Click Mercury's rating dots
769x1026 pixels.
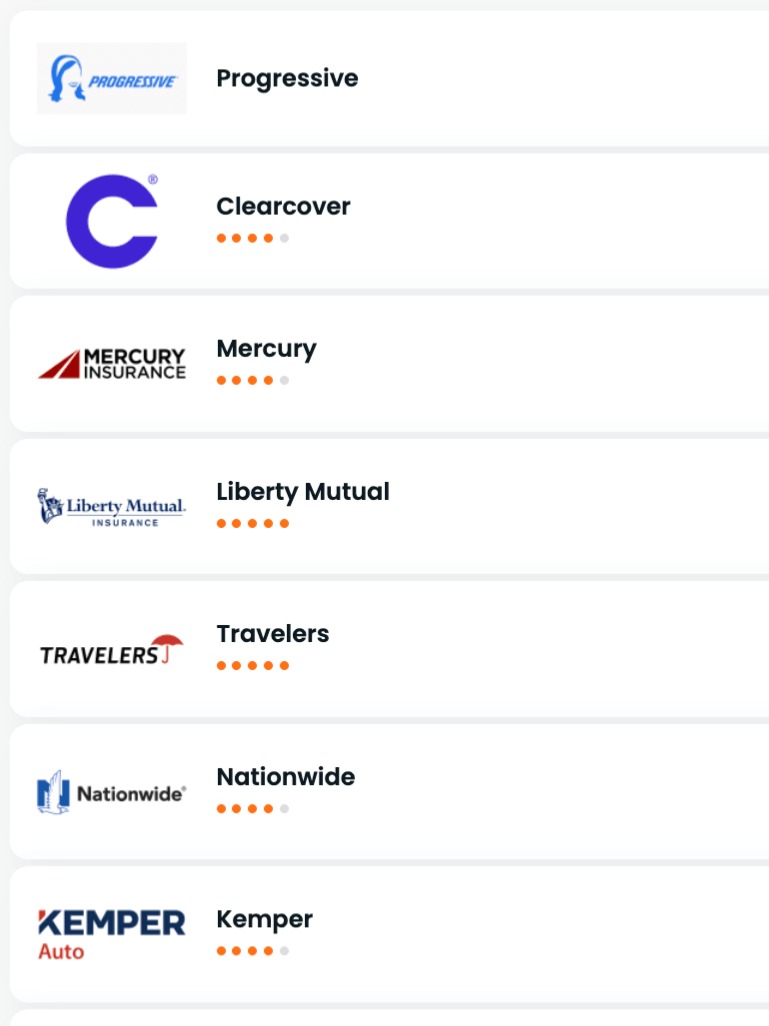coord(253,381)
